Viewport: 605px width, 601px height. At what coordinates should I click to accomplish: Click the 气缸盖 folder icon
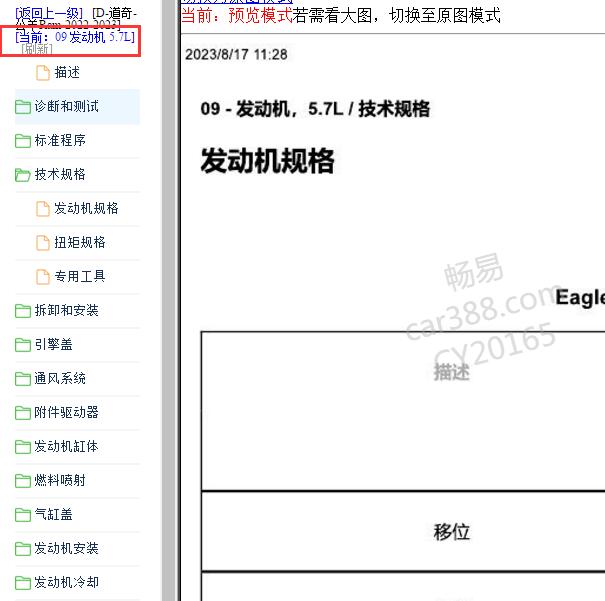[23, 514]
